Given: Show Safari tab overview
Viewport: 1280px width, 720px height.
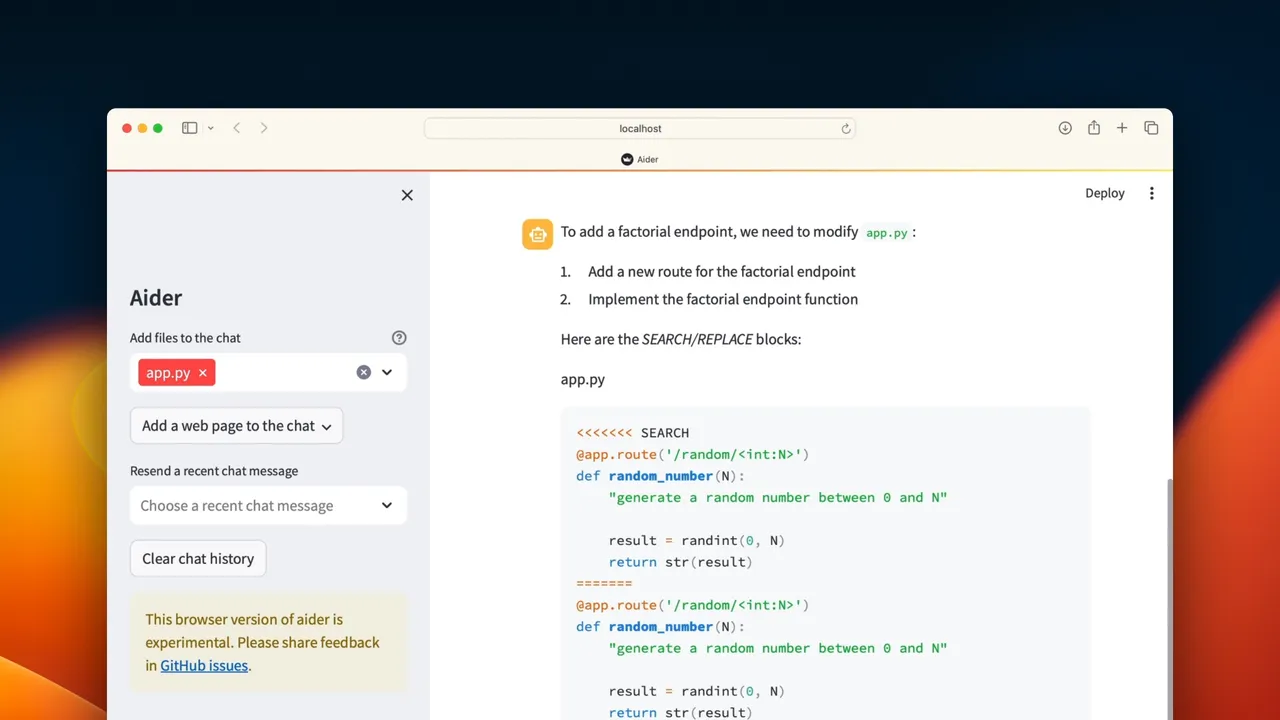Looking at the screenshot, I should tap(1151, 128).
